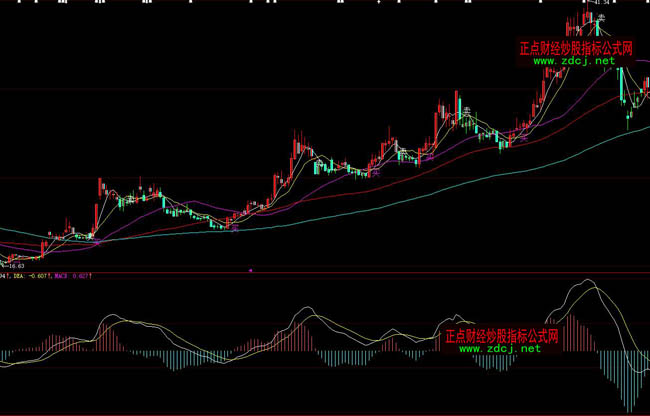The image size is (650, 416).
Task: Click the large cyan gap-down candle at far right
Action: [x=621, y=85]
